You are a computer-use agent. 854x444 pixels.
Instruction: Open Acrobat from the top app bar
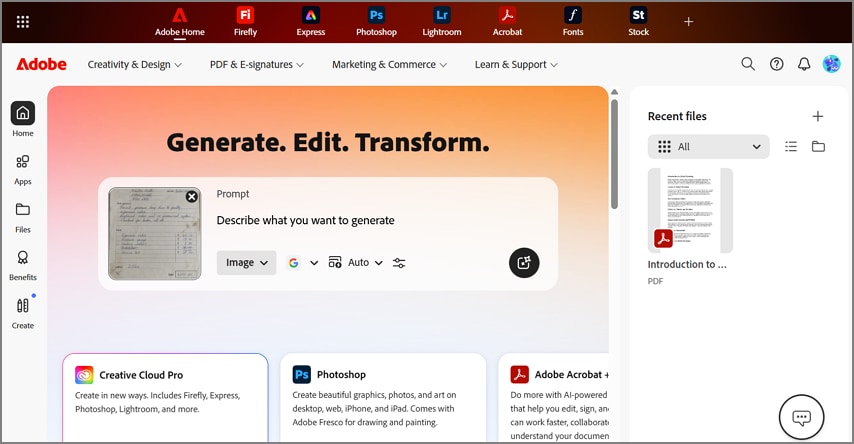pos(507,22)
